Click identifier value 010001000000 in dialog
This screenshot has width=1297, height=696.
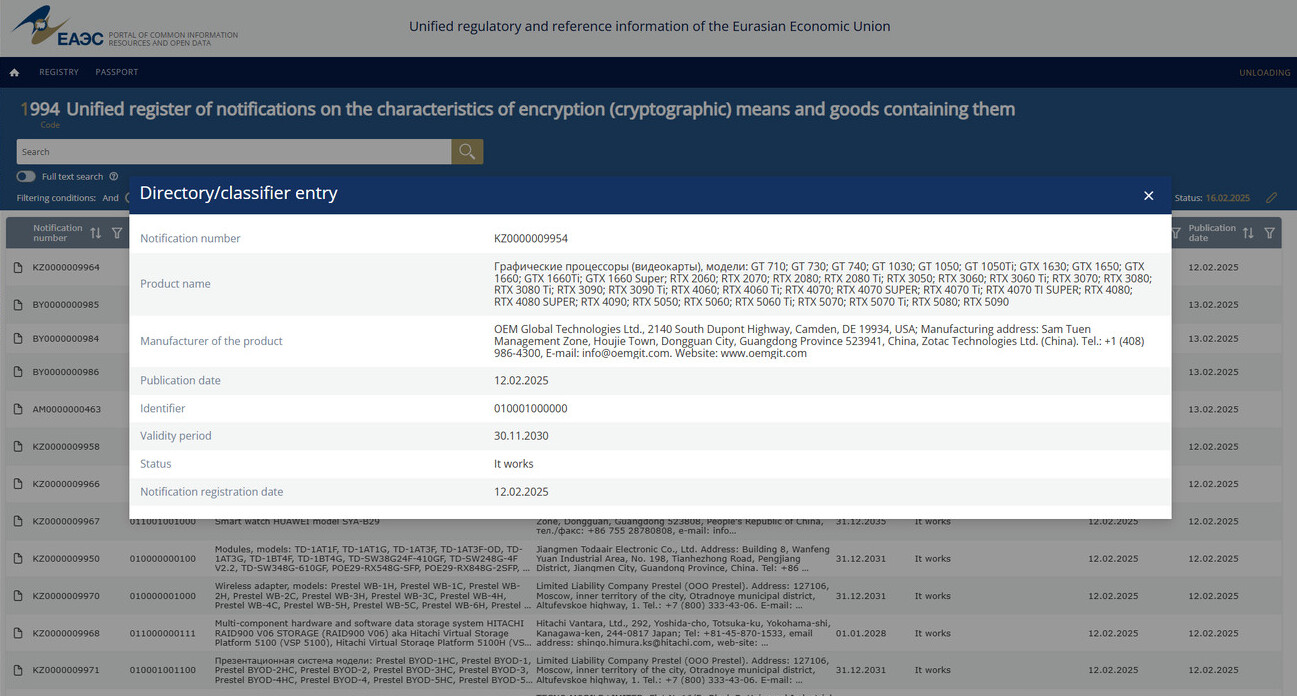[531, 409]
